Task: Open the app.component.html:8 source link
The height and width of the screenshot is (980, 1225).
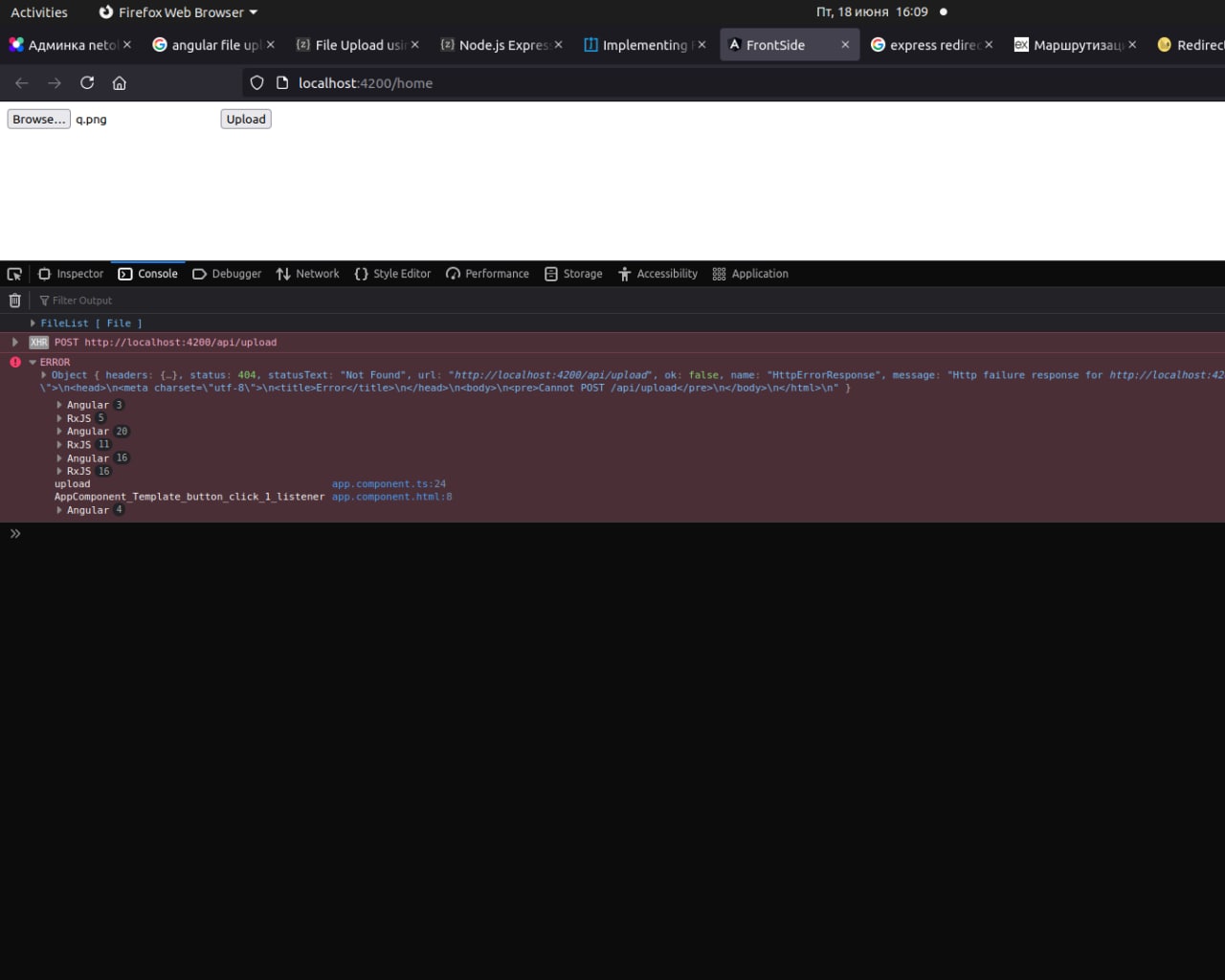Action: point(391,497)
